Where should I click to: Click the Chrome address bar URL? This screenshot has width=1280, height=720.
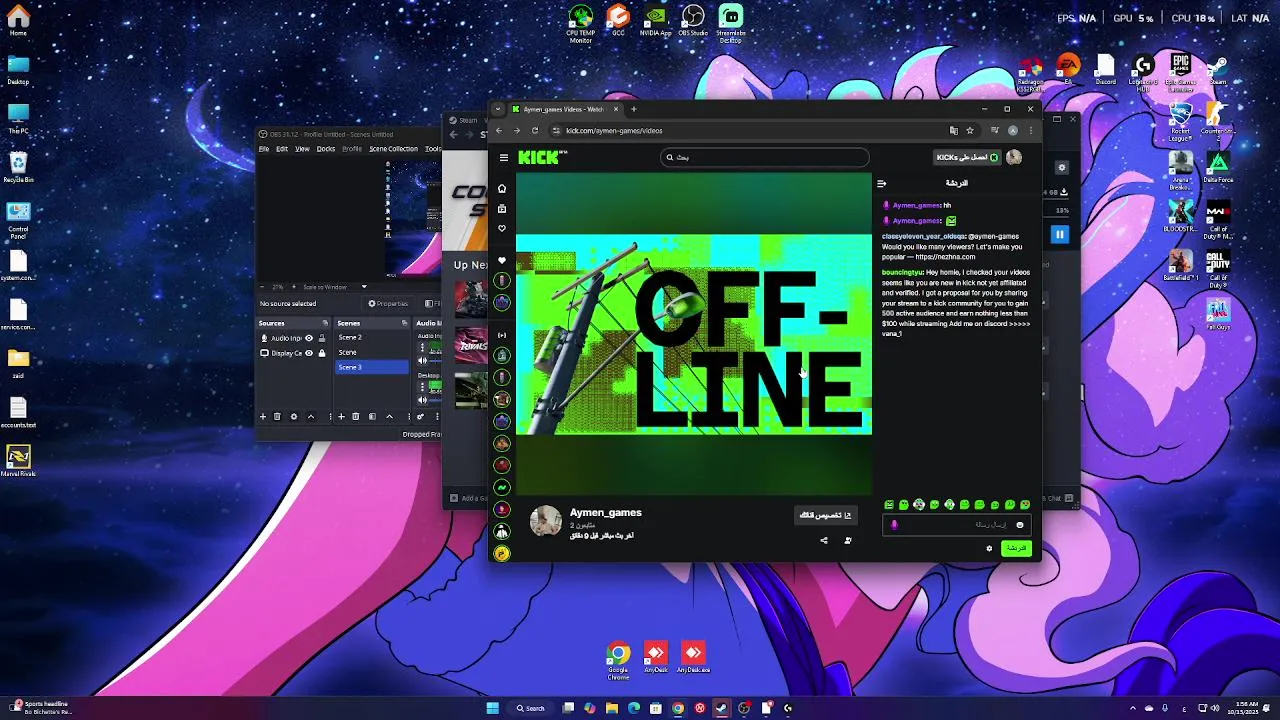click(614, 130)
